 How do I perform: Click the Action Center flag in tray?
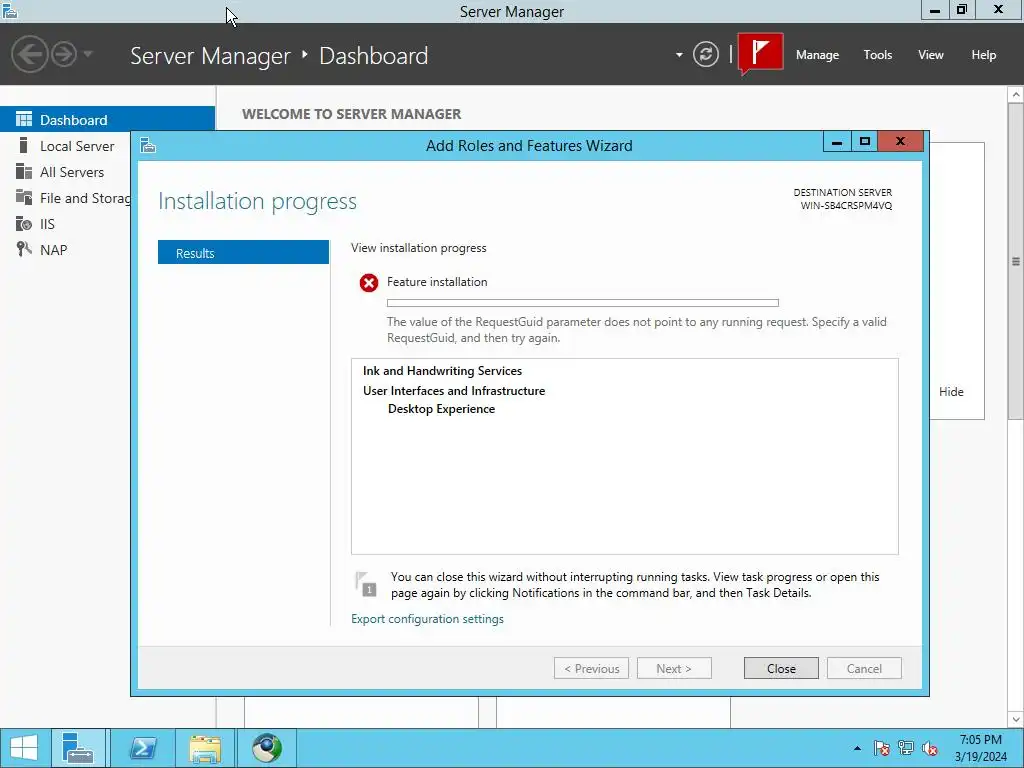coord(882,748)
